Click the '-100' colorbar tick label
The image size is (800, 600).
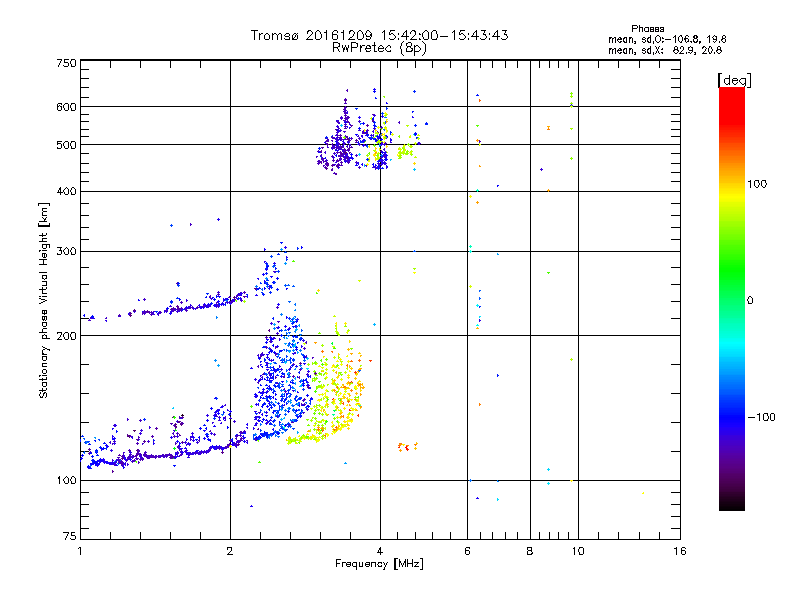(761, 417)
